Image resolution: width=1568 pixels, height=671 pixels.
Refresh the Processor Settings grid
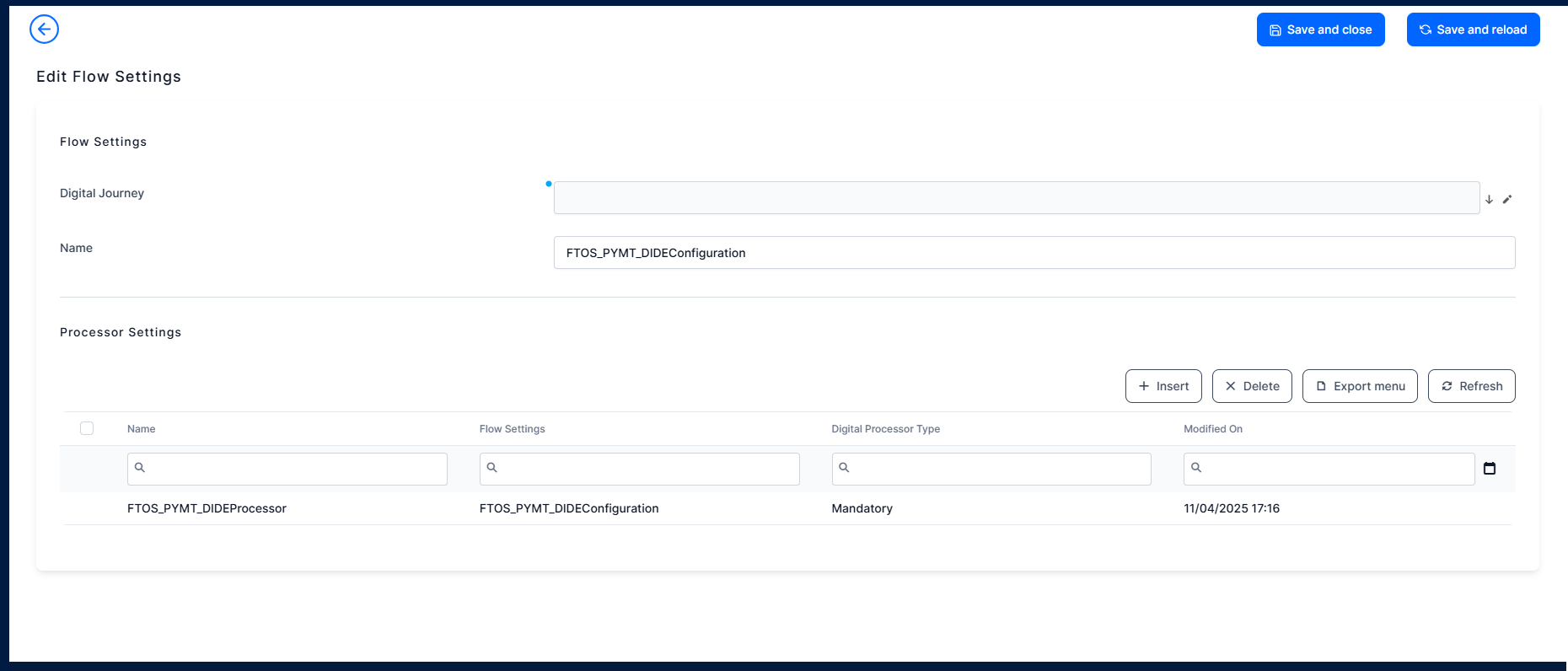1471,386
